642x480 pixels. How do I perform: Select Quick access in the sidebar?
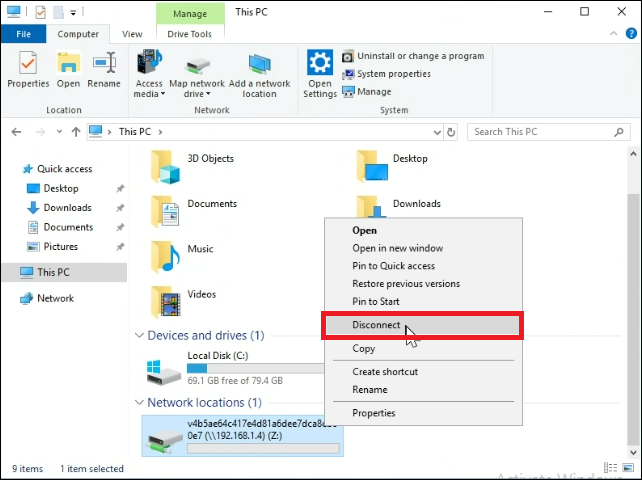(x=57, y=169)
